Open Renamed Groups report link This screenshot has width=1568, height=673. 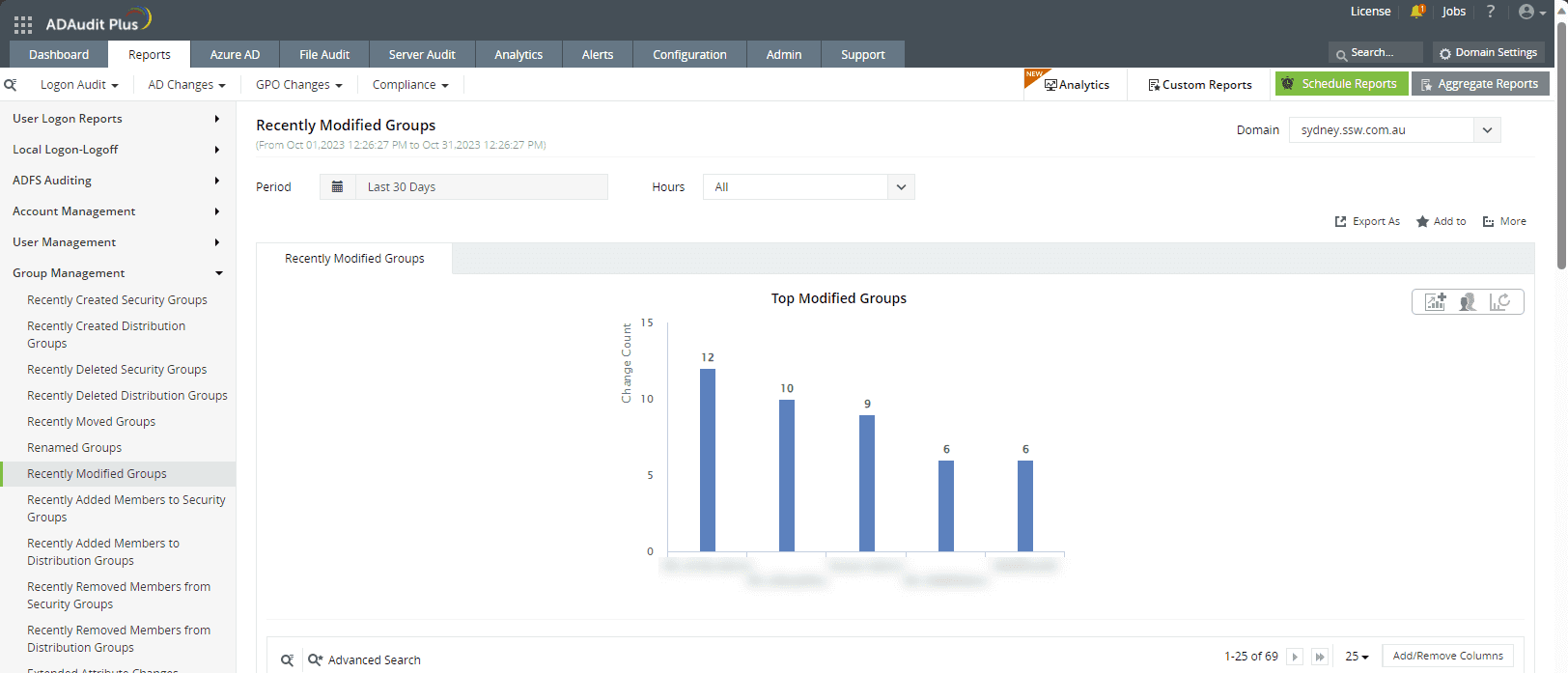74,448
